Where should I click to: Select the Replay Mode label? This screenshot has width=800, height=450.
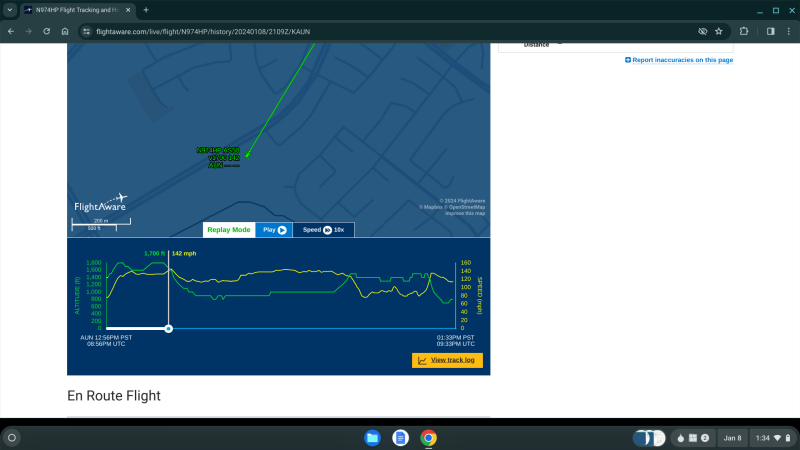[229, 230]
